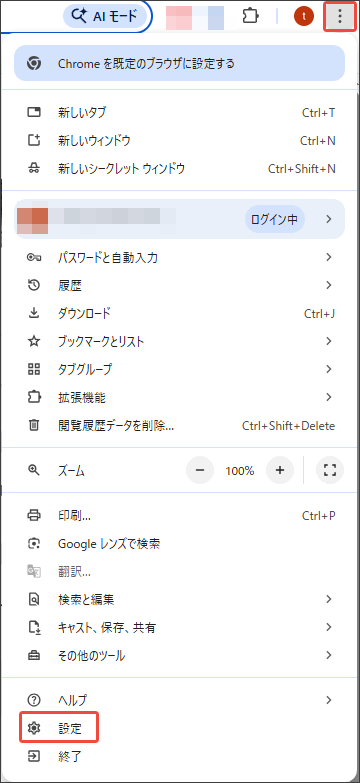The image size is (360, 783).
Task: Click the key icon beside パスワードと自動入力
Action: pos(33,258)
